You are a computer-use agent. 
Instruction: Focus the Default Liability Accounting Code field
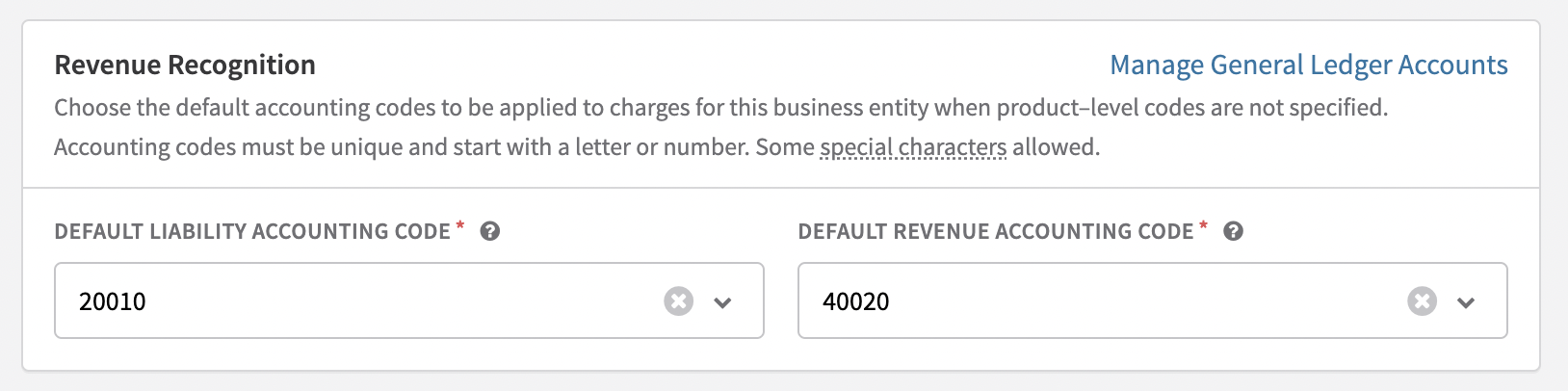[x=409, y=300]
